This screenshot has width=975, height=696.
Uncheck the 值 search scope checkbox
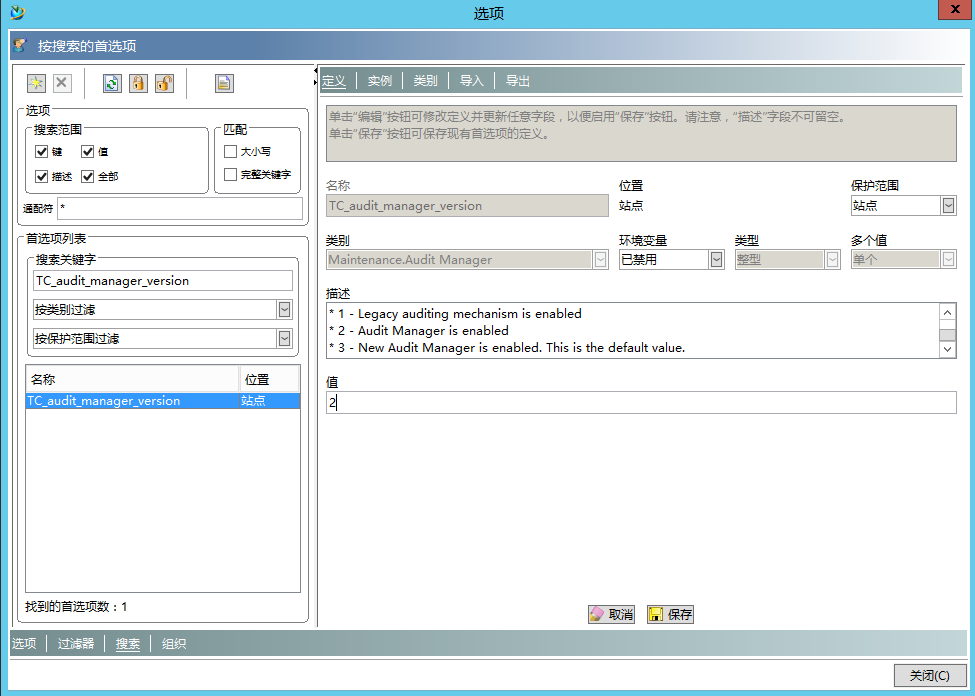88,151
